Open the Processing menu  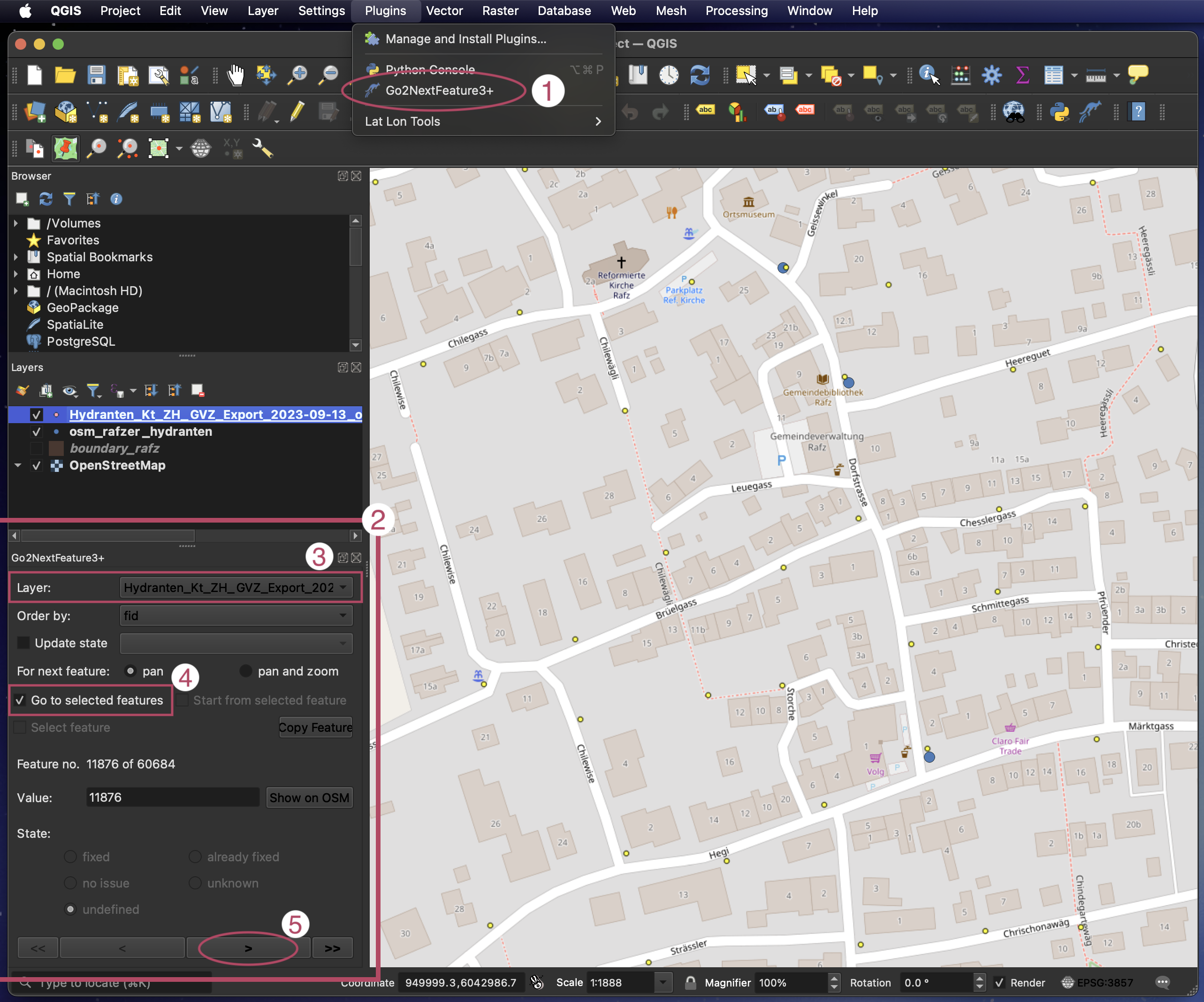click(736, 11)
